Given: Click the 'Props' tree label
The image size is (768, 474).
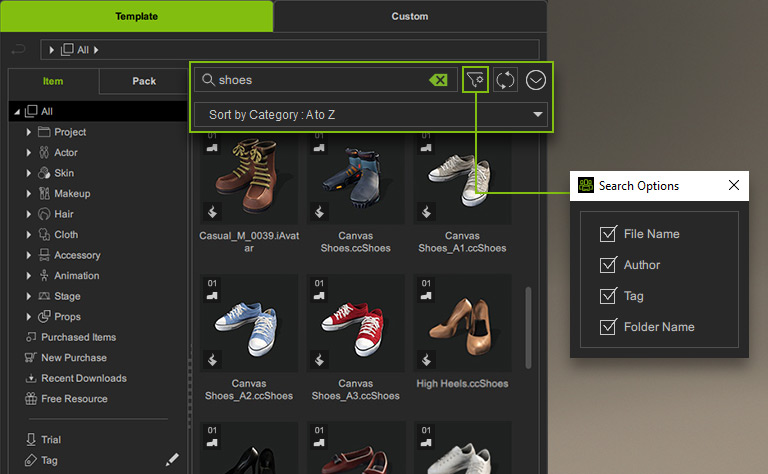Looking at the screenshot, I should [x=68, y=317].
